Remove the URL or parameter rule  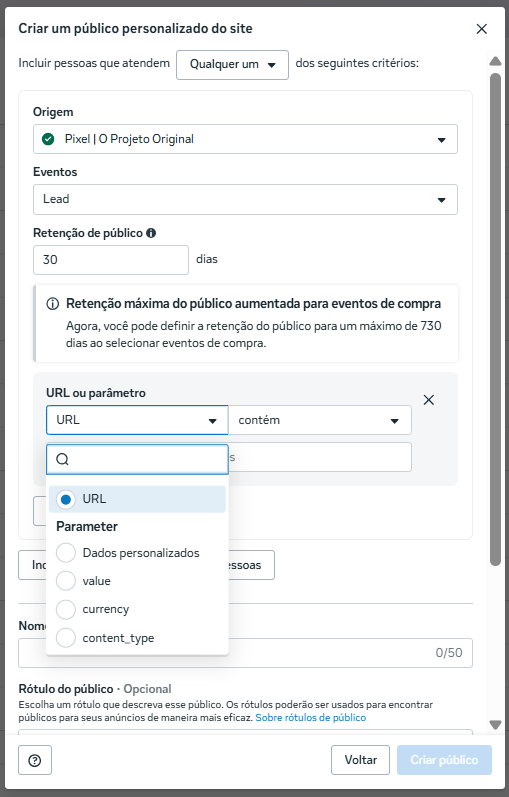pos(429,400)
